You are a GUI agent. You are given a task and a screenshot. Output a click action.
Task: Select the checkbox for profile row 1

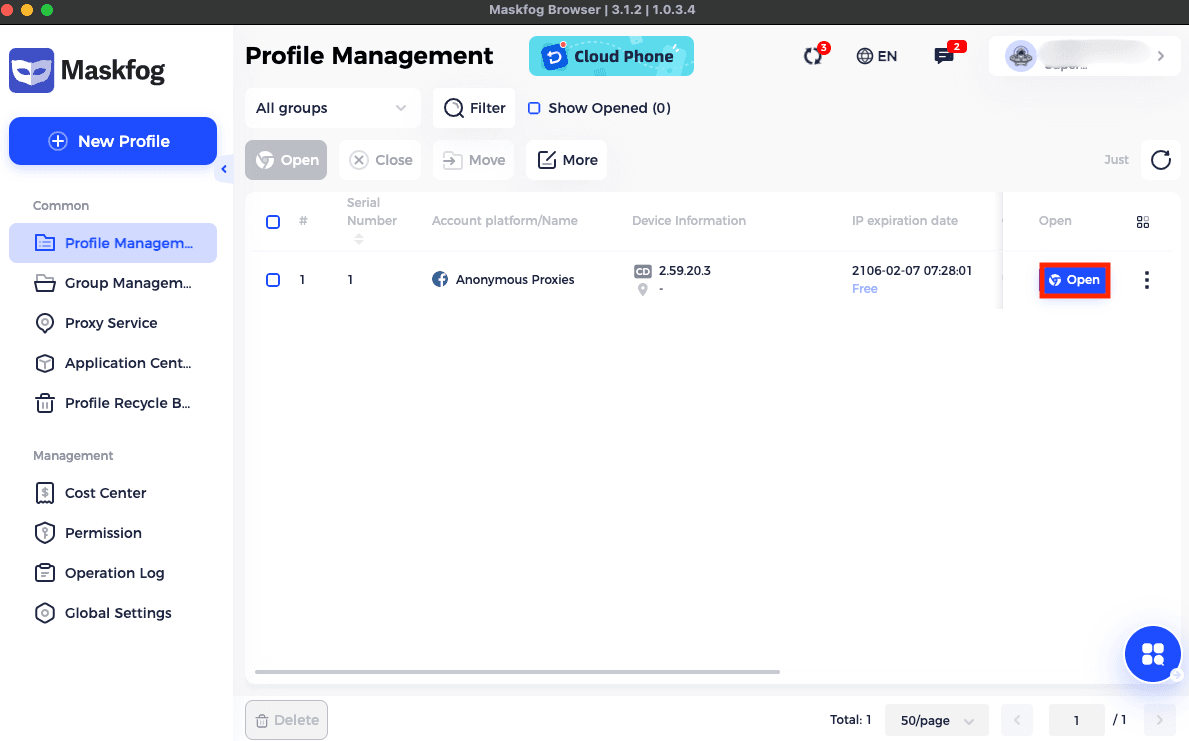tap(273, 280)
